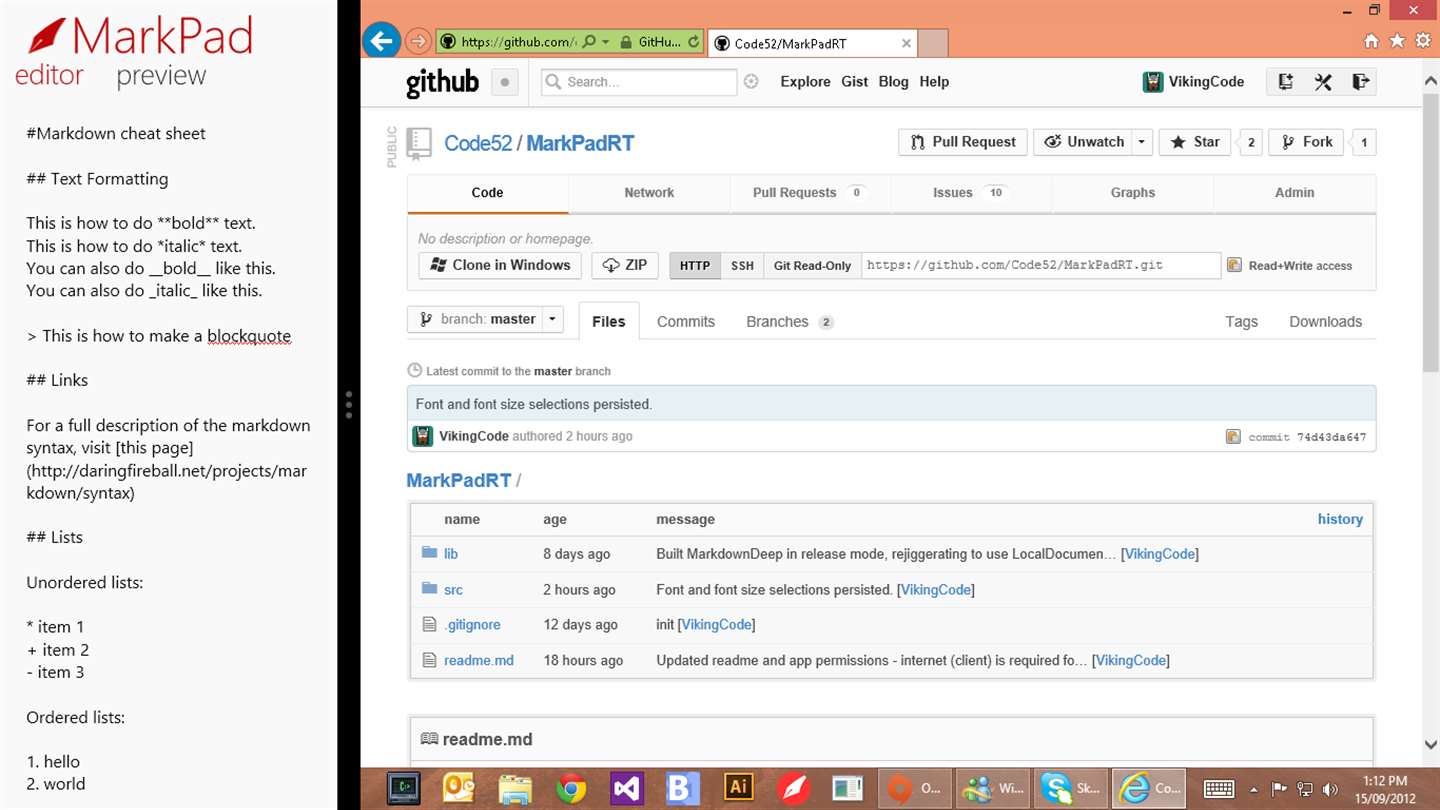Click VikingCode avatar in header
This screenshot has height=810, width=1440.
[1153, 82]
